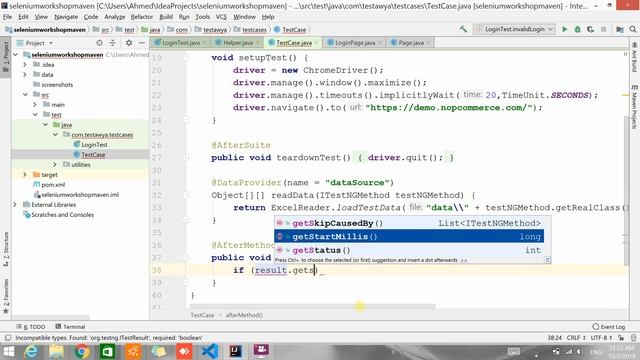Open the Terminal tool window
The image size is (640, 360).
click(x=70, y=327)
